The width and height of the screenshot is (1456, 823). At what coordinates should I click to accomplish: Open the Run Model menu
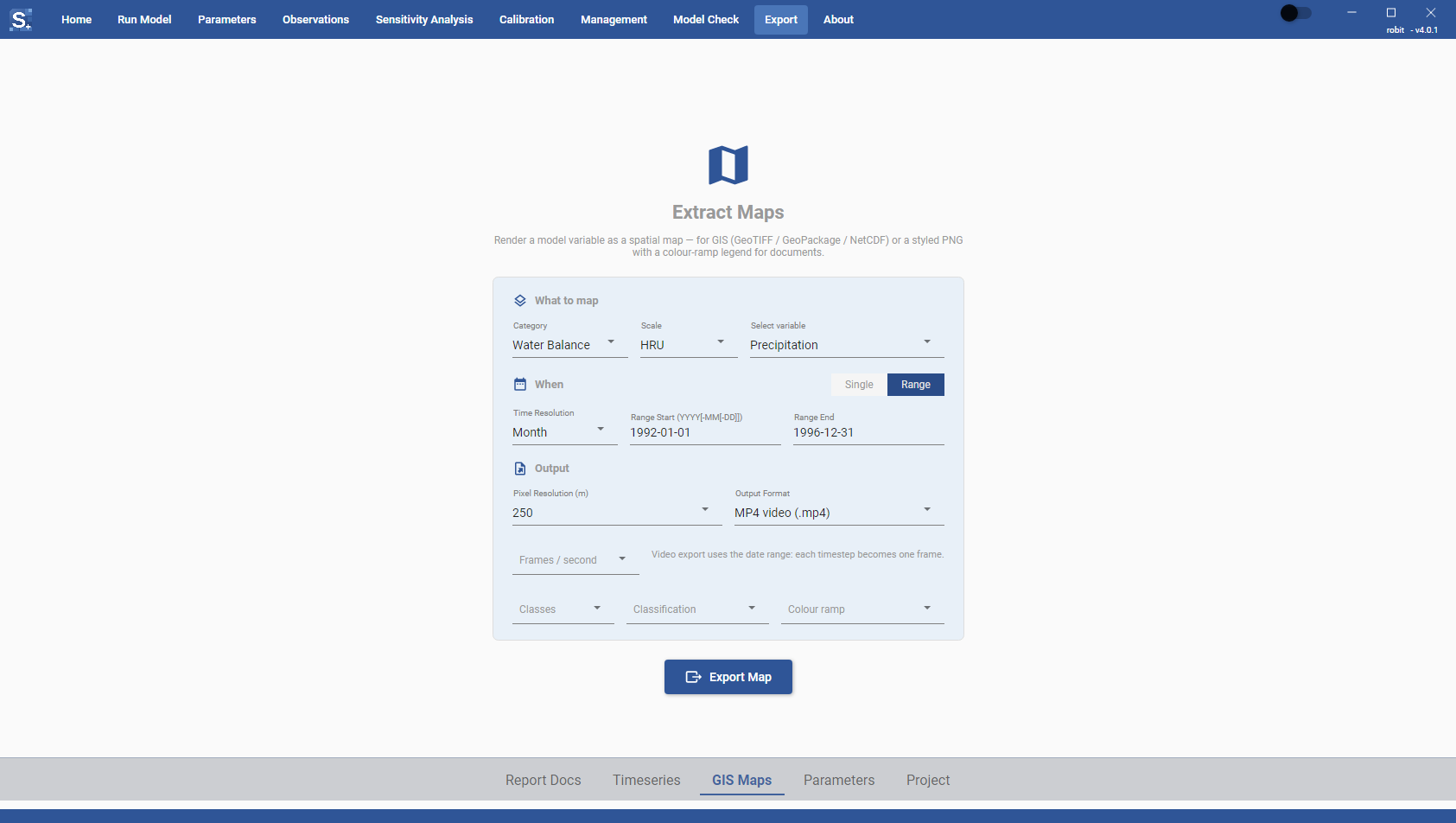(x=144, y=20)
